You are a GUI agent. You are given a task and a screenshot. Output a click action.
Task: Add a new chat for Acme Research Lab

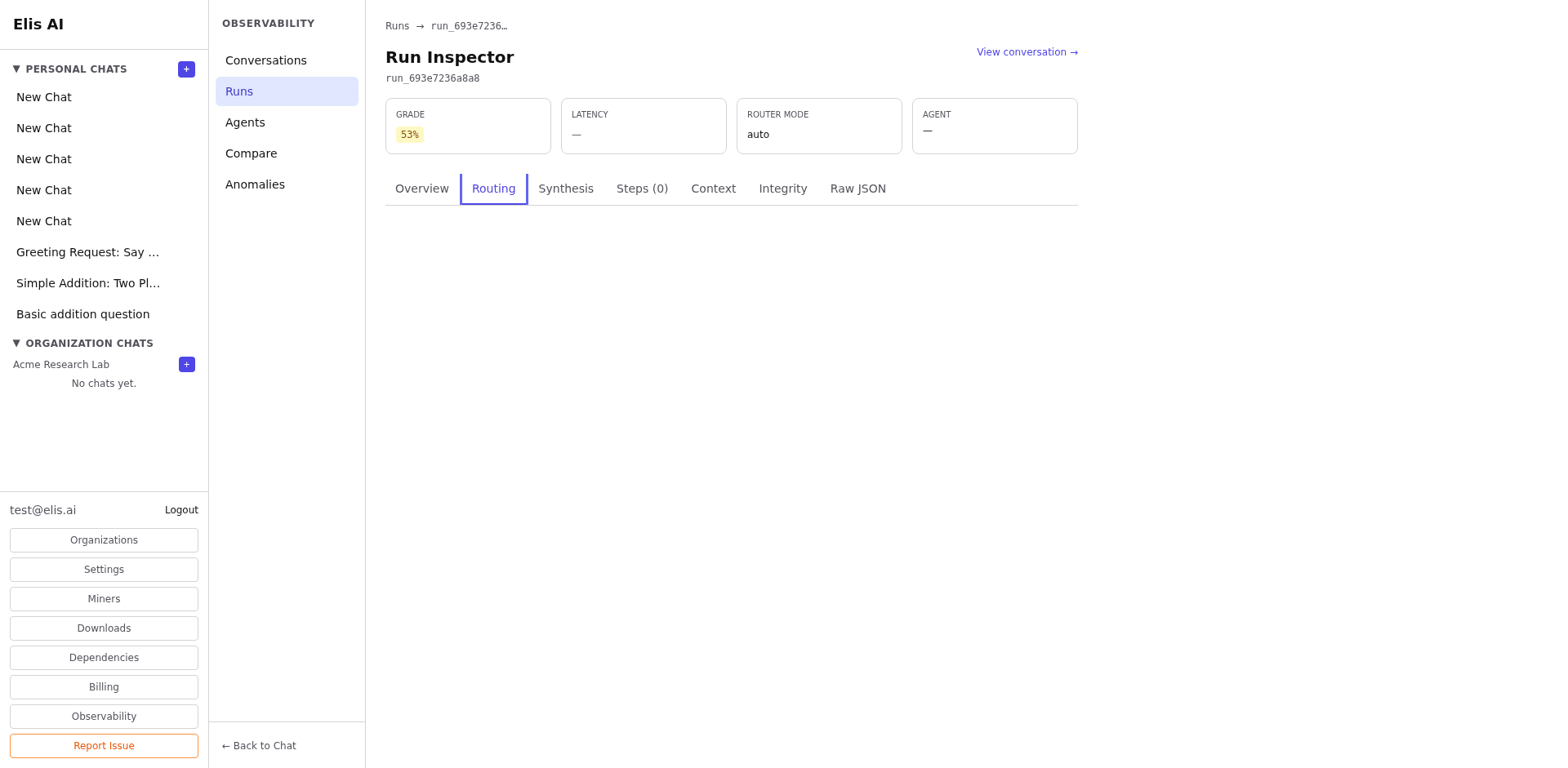click(186, 365)
